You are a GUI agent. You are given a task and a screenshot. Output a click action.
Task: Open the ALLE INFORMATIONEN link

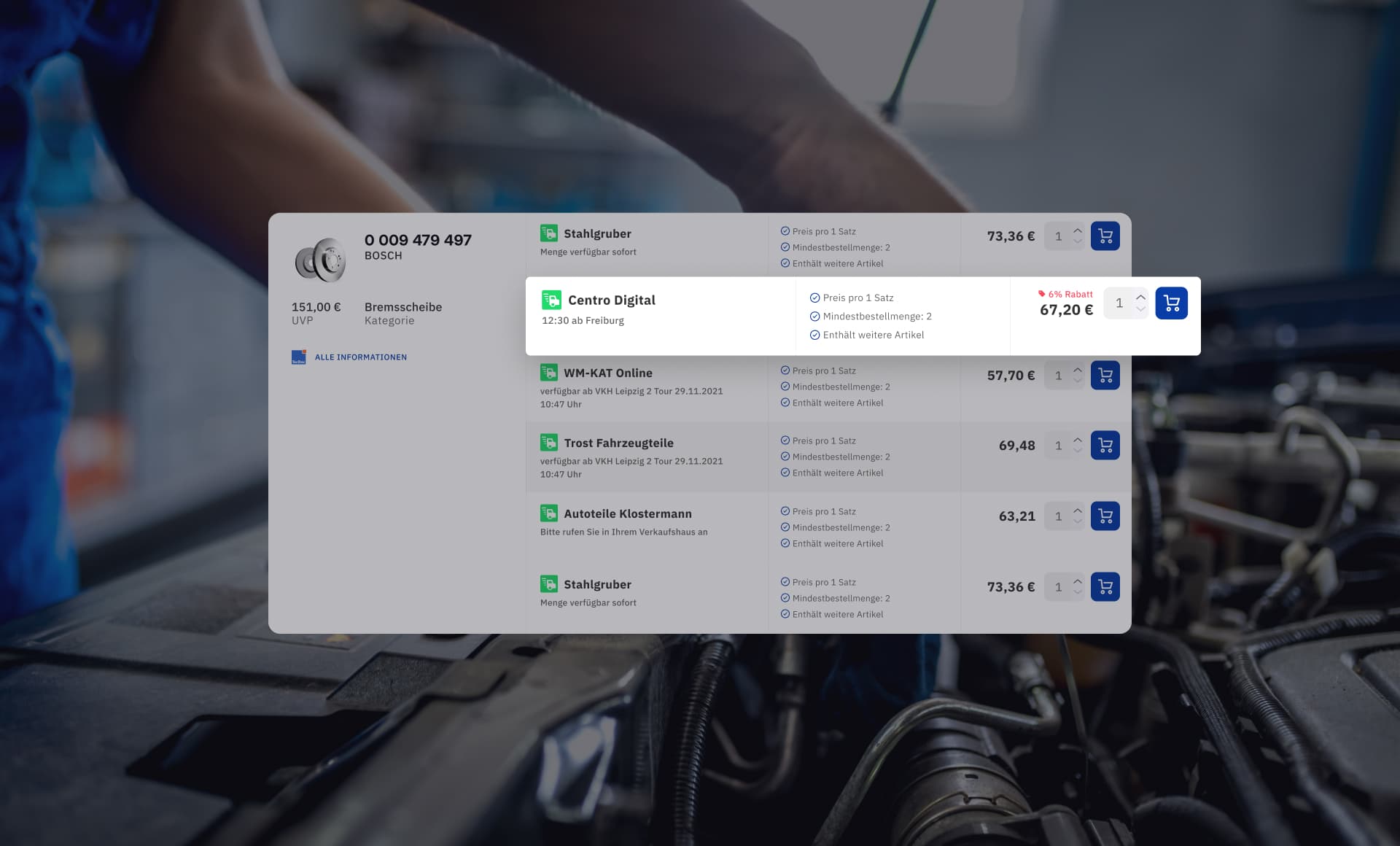point(361,357)
